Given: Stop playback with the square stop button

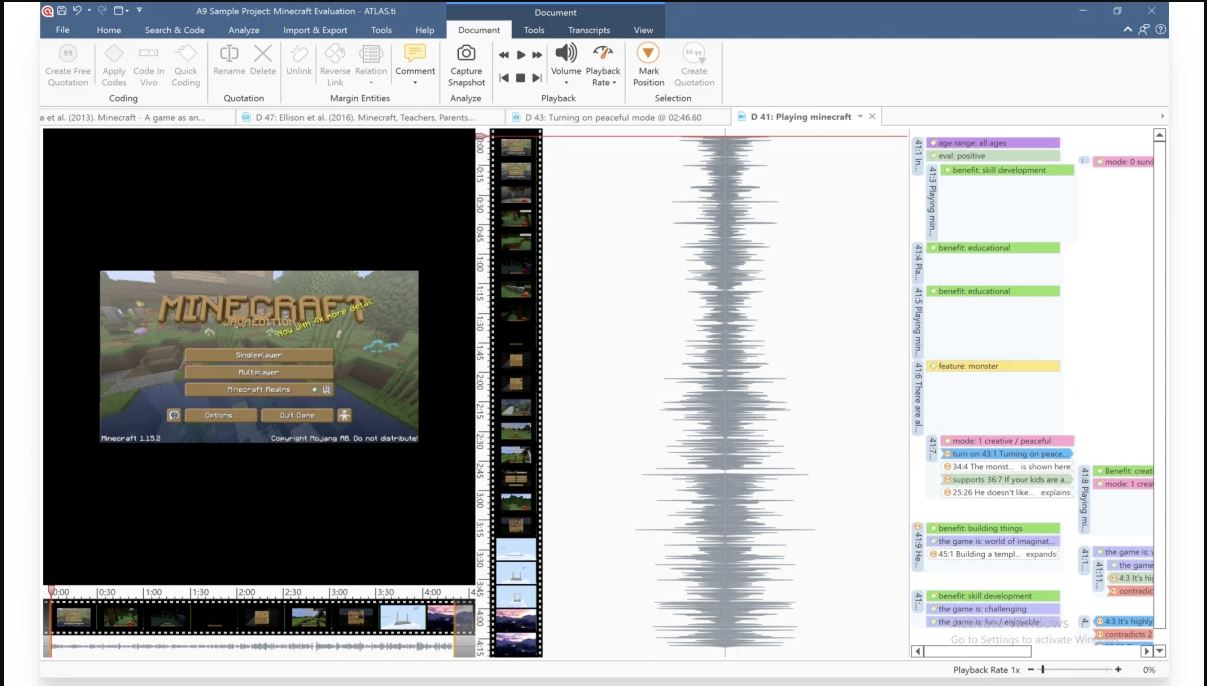Looking at the screenshot, I should 521,78.
